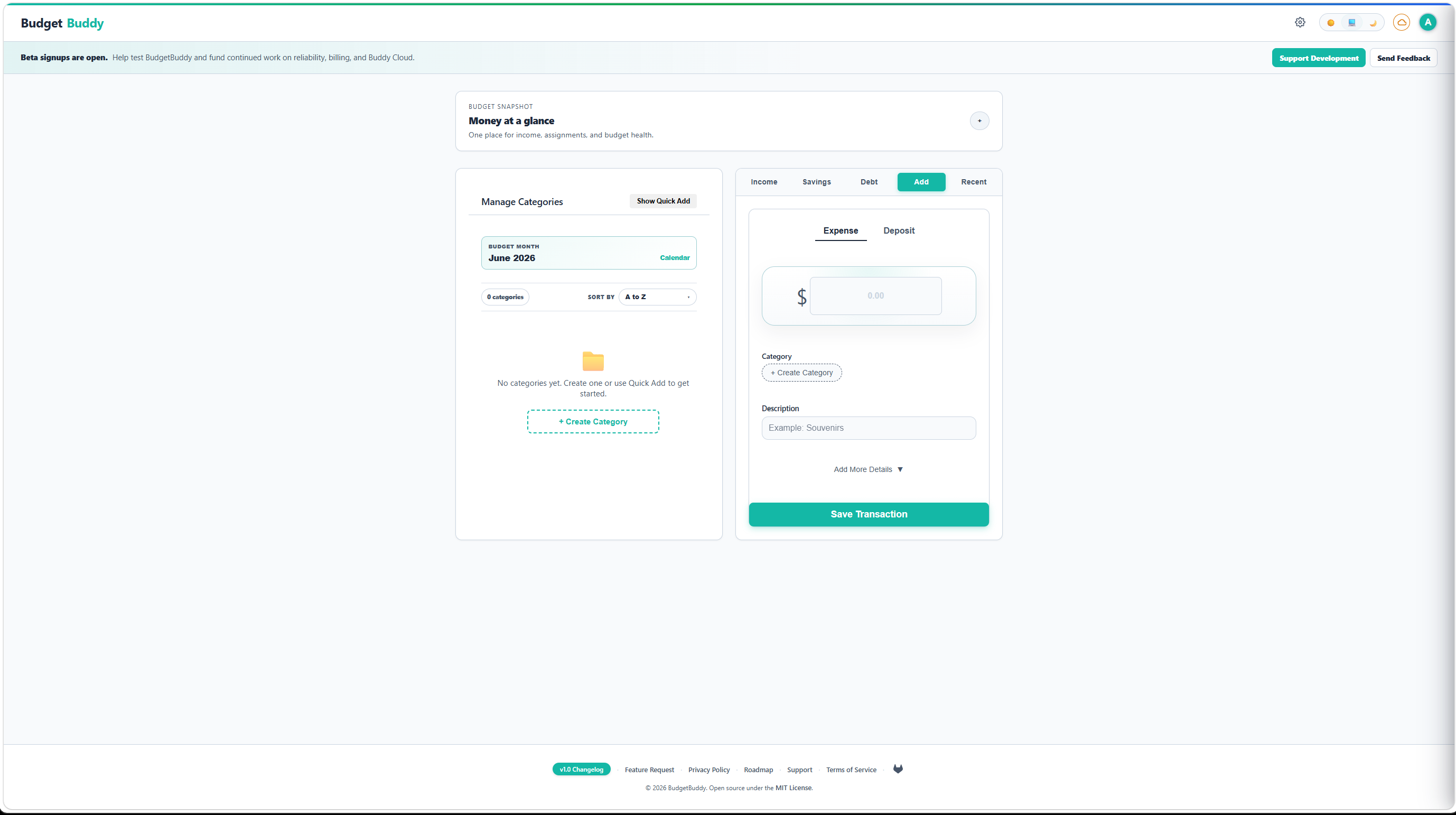
Task: Click the Budget Buddy logo
Action: (62, 23)
